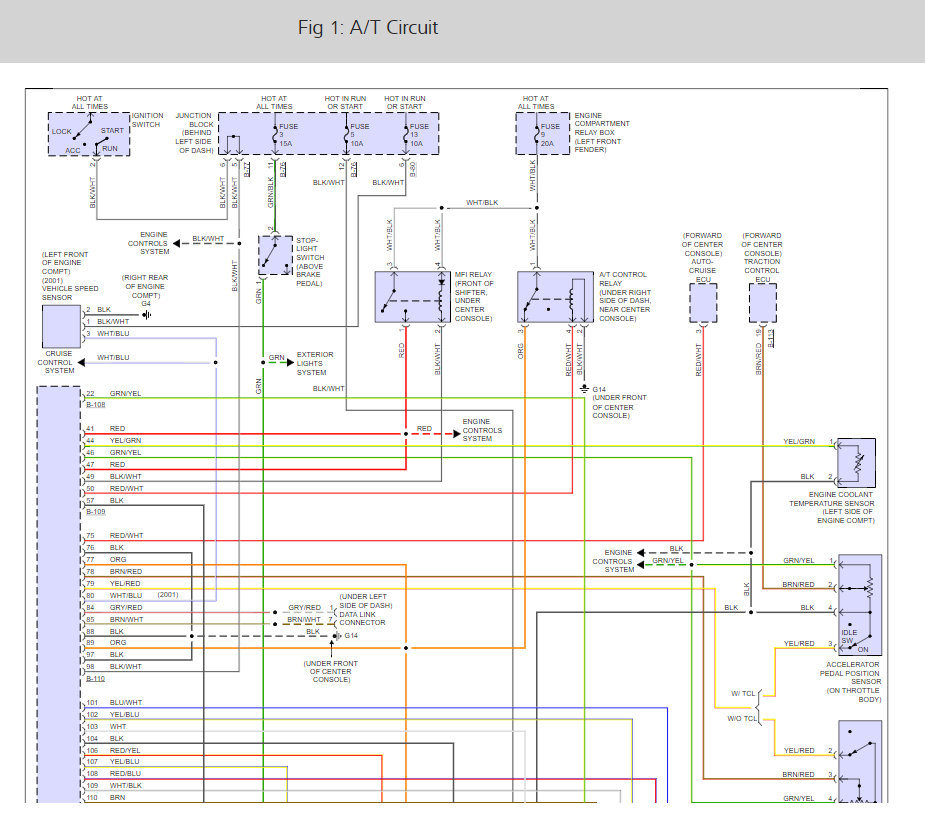
Task: Click pin row '98 BLK/WHT'
Action: 113,667
